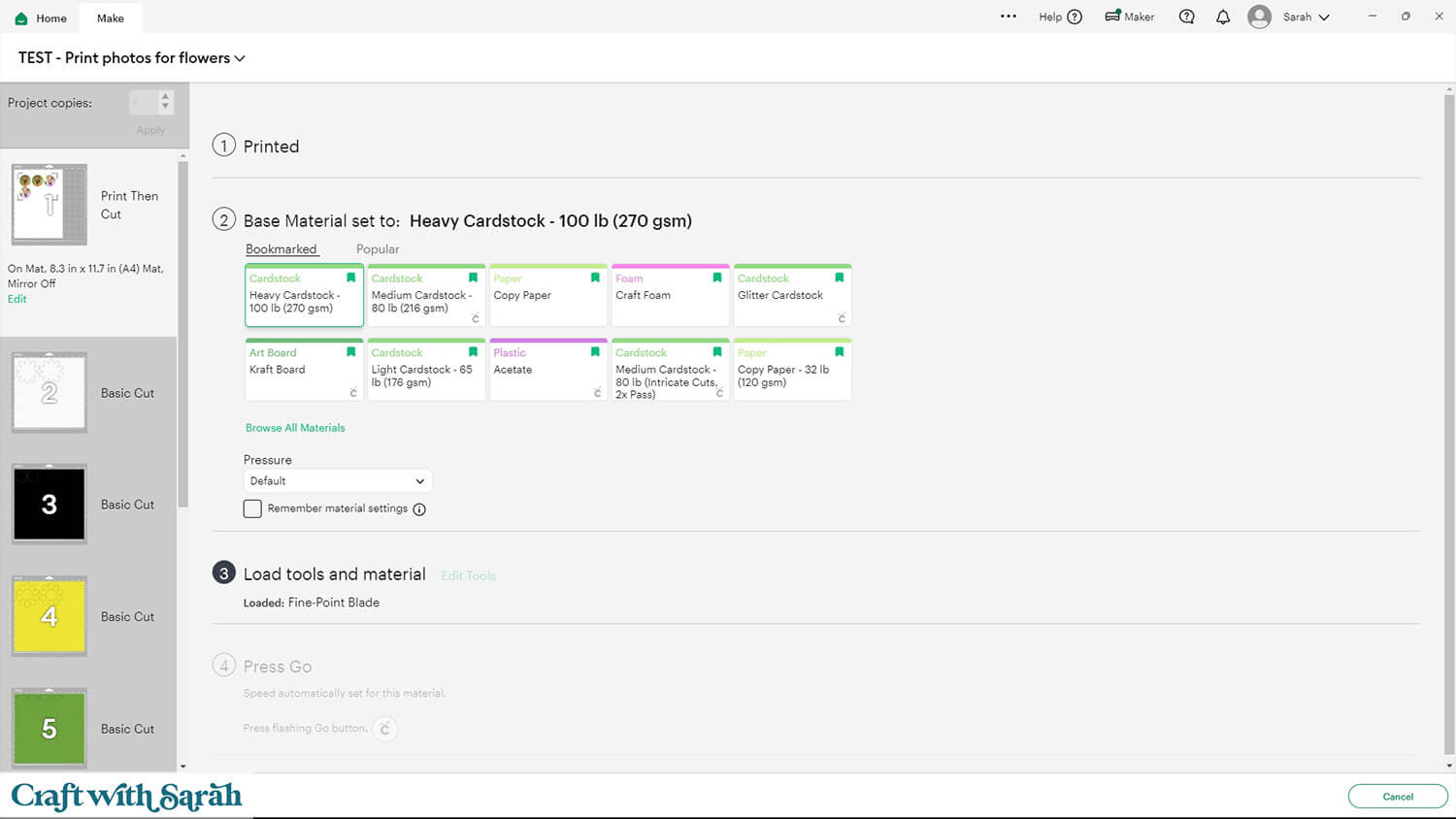This screenshot has width=1456, height=819.
Task: Toggle bookmark on Copy Paper 32 lb card
Action: [840, 352]
